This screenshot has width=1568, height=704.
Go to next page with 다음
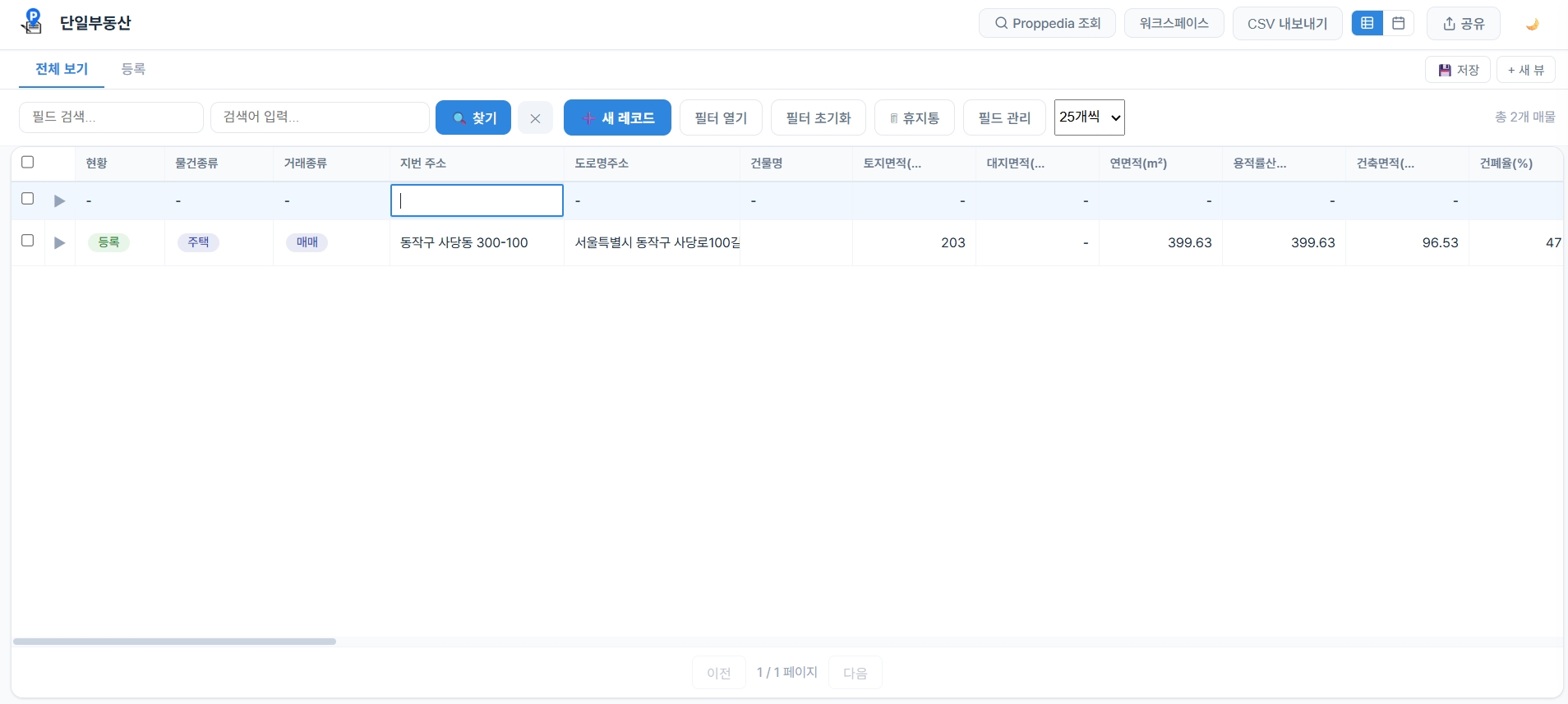click(855, 673)
